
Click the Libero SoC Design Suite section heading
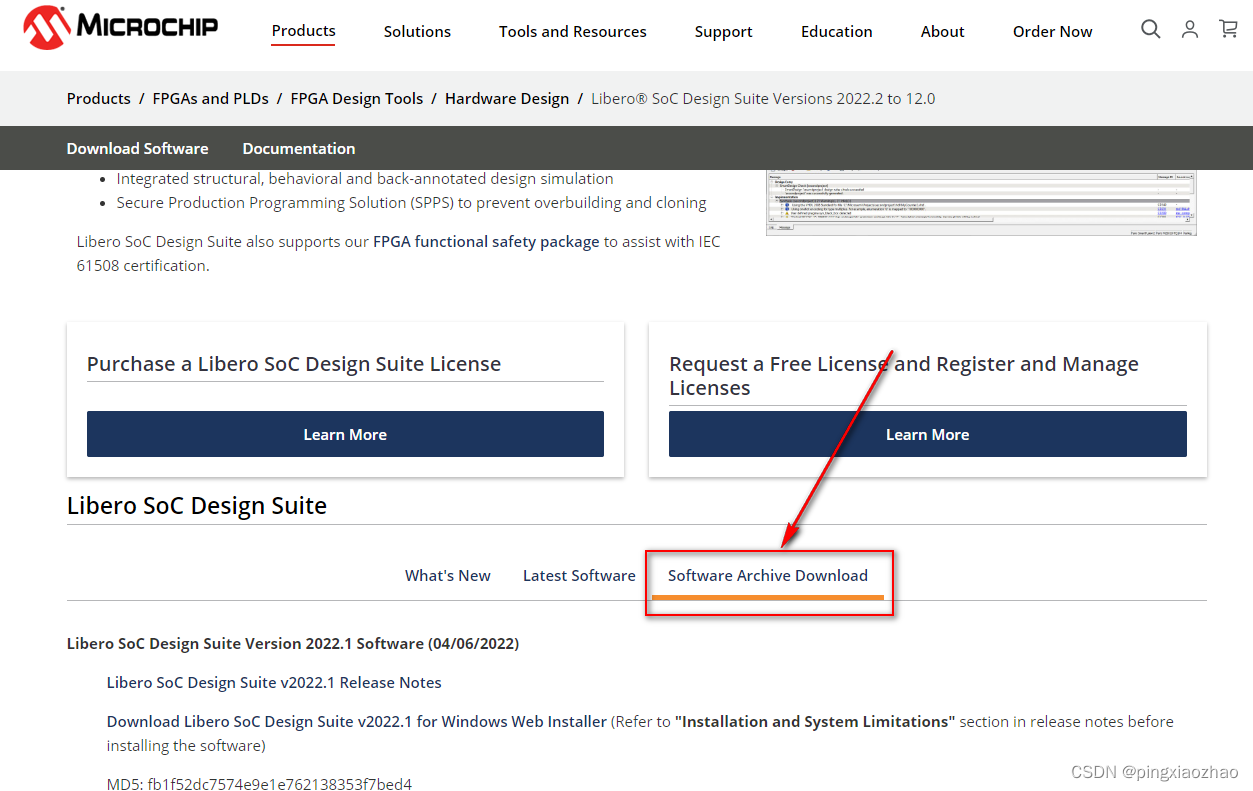tap(197, 505)
